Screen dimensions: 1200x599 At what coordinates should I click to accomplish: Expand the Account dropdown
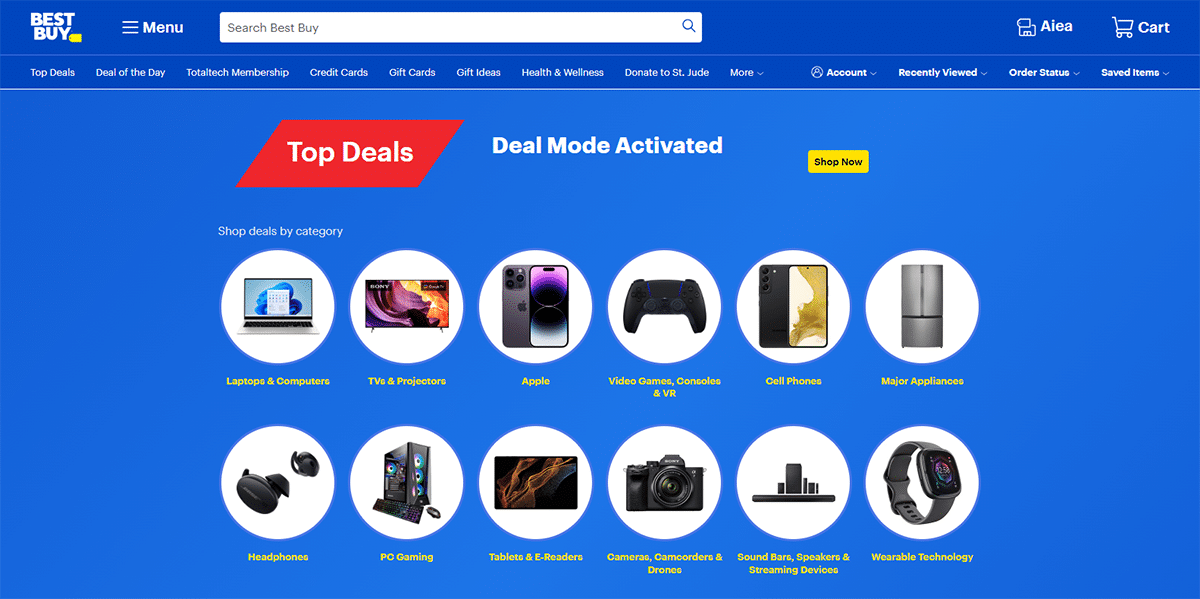tap(844, 73)
